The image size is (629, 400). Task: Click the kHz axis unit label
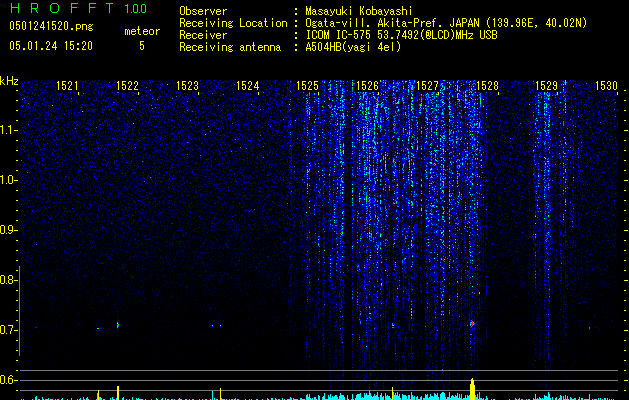(x=9, y=81)
